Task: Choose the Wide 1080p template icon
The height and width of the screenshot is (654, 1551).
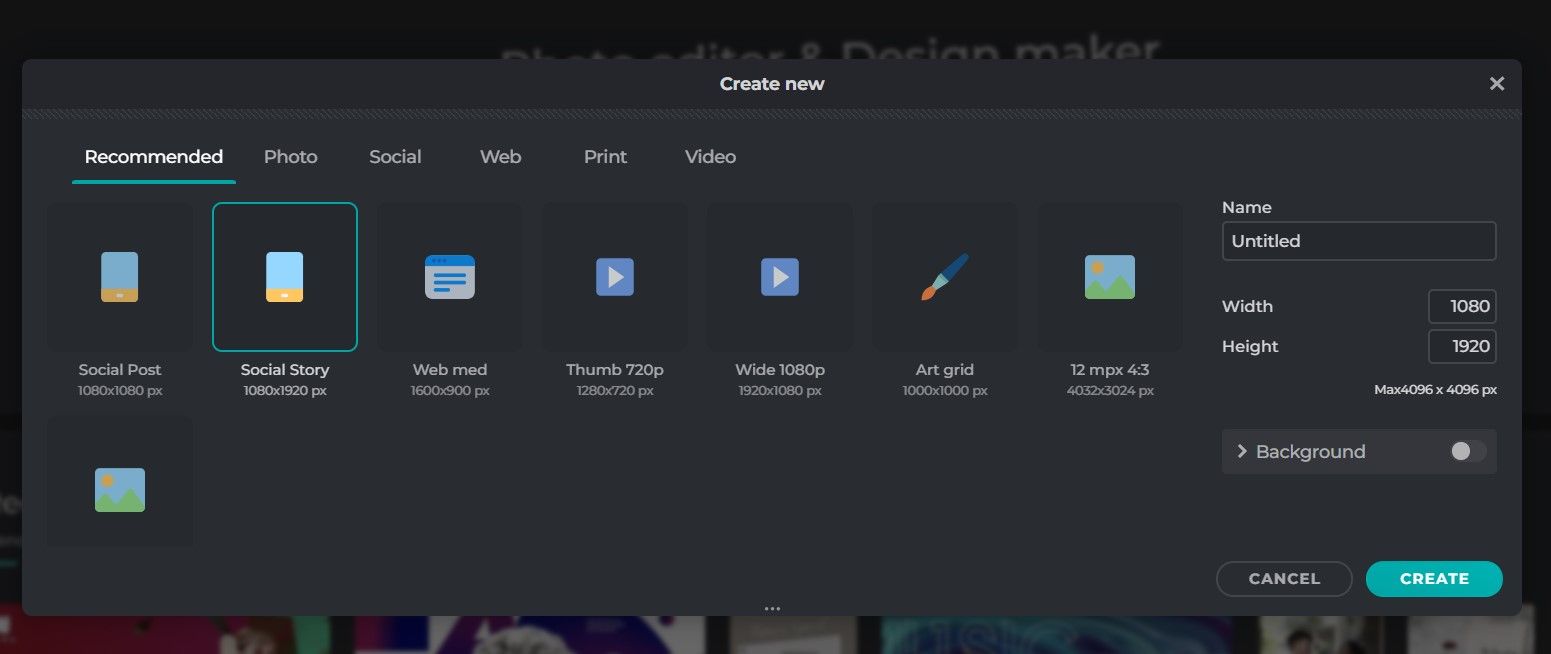Action: click(779, 277)
